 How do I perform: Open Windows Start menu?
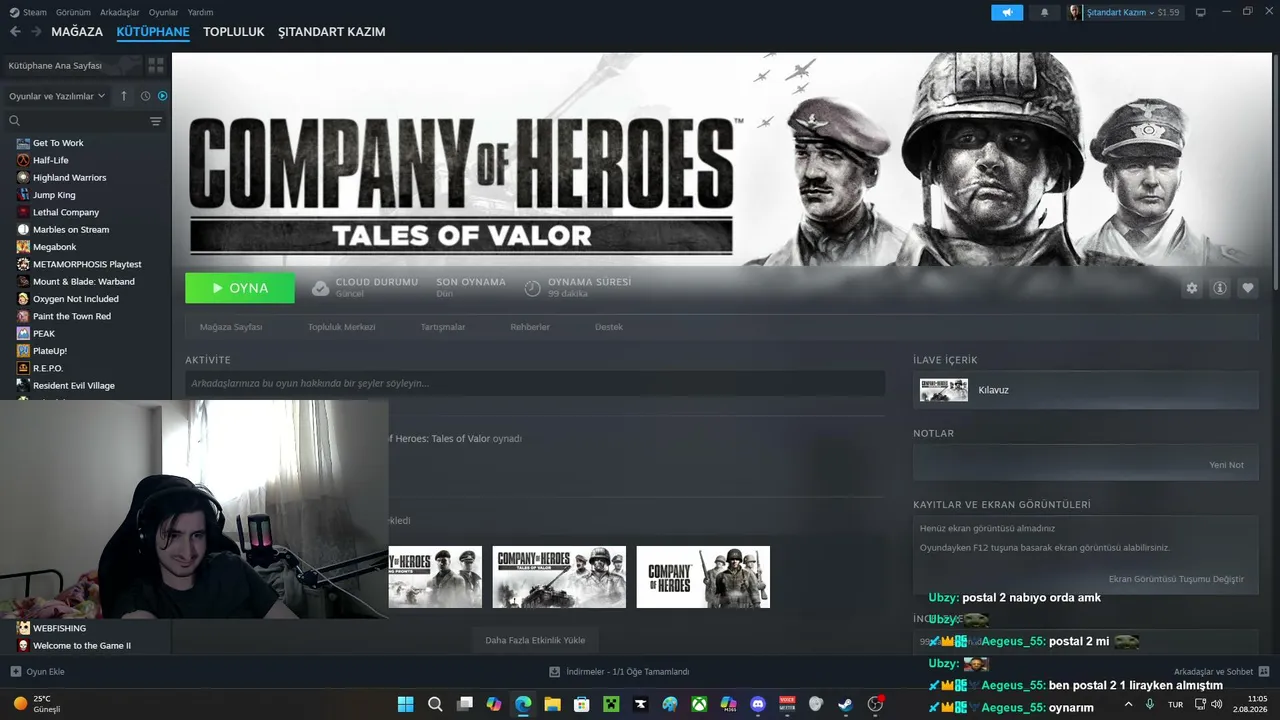click(406, 704)
